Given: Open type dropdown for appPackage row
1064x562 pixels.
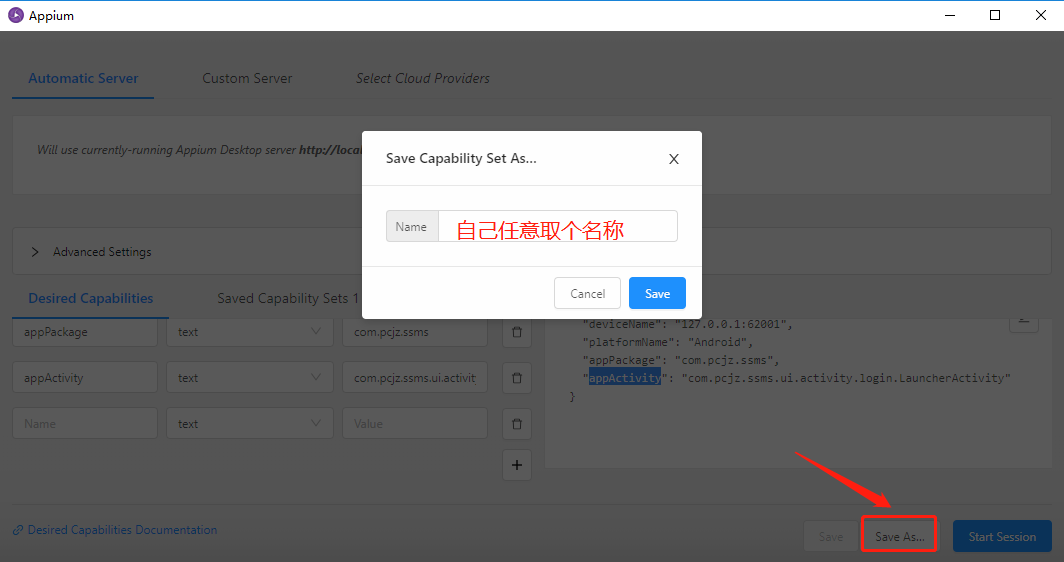Looking at the screenshot, I should 250,332.
